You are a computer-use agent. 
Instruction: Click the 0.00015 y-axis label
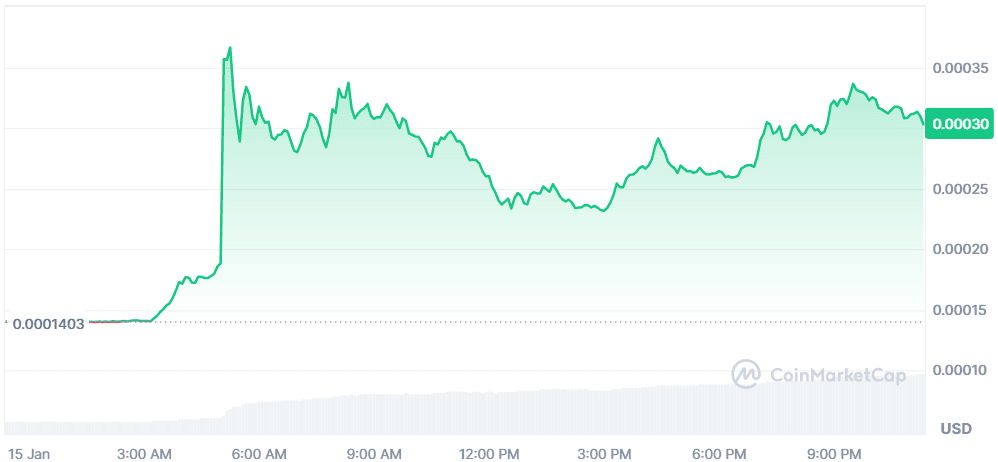960,310
